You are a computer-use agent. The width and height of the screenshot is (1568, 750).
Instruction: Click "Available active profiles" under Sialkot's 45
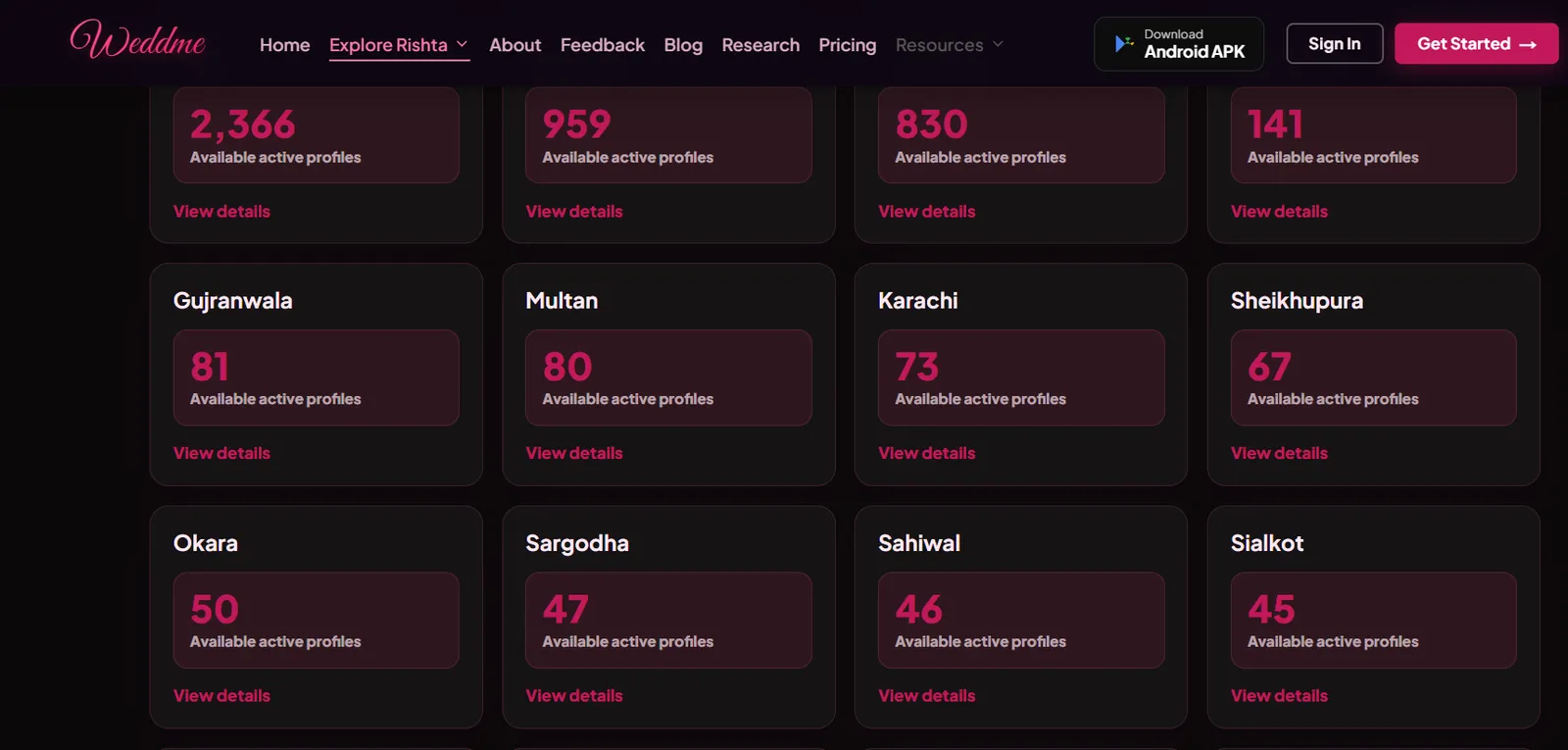[1333, 641]
